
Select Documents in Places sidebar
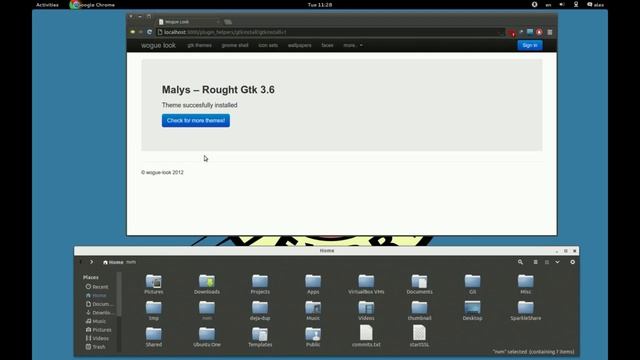point(99,304)
